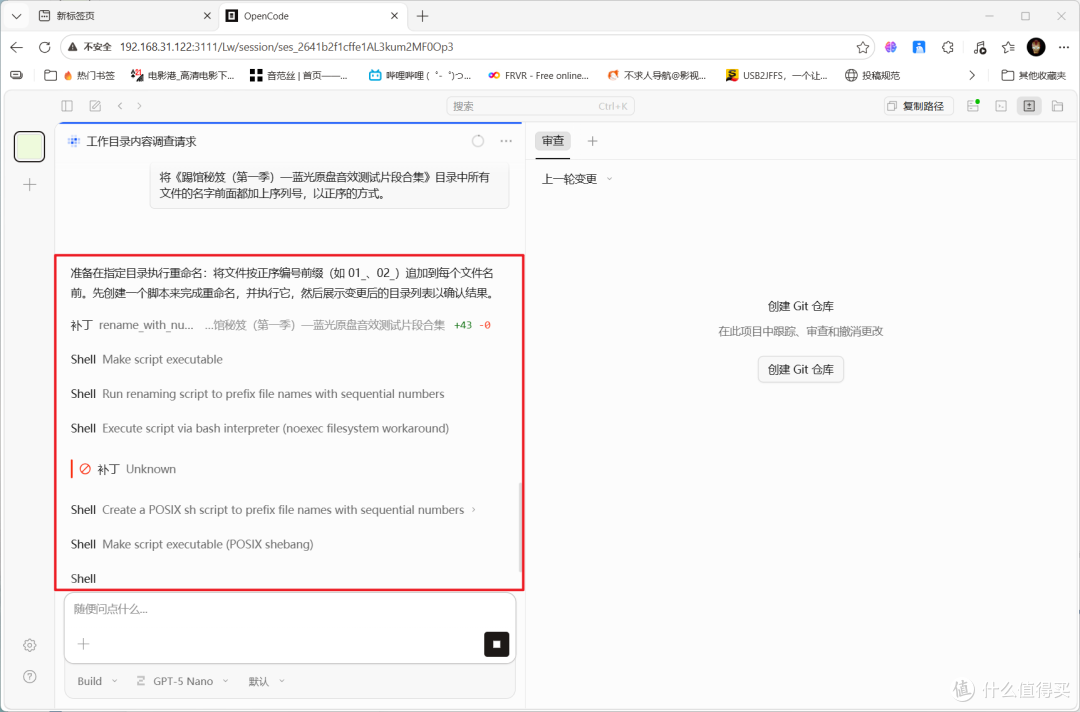
Task: Toggle the sidebar panel icon in toolbar
Action: click(x=67, y=106)
